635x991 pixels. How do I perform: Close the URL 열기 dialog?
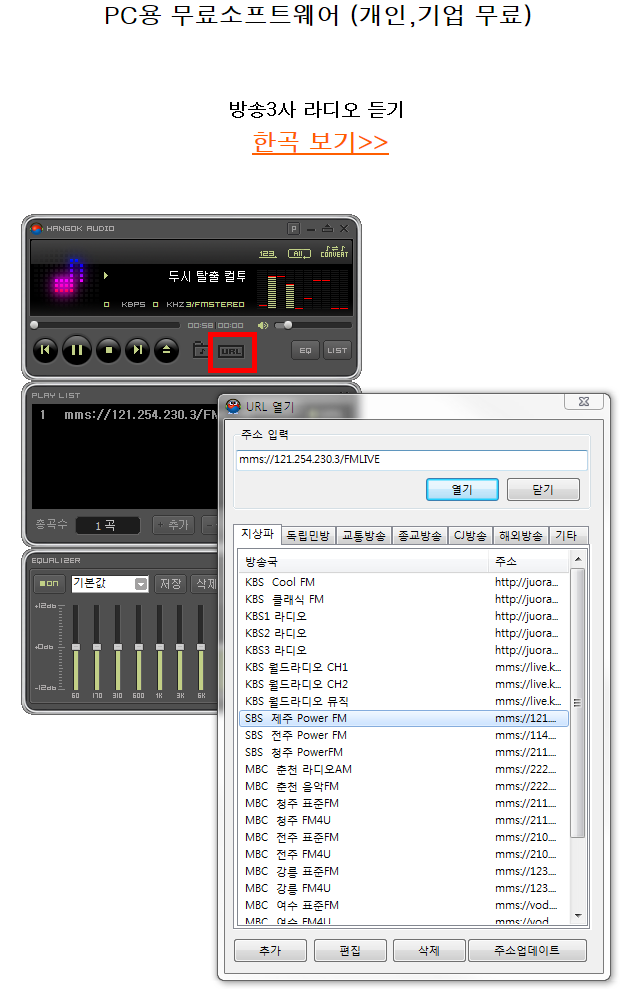[x=584, y=401]
